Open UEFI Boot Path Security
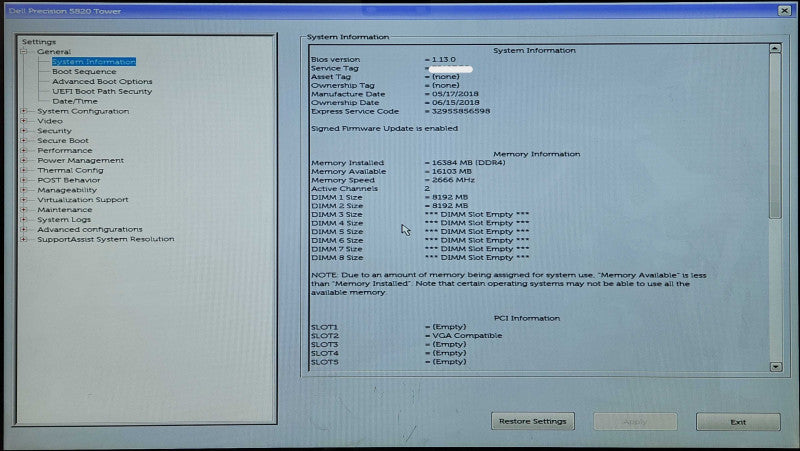The height and width of the screenshot is (451, 800). click(102, 91)
